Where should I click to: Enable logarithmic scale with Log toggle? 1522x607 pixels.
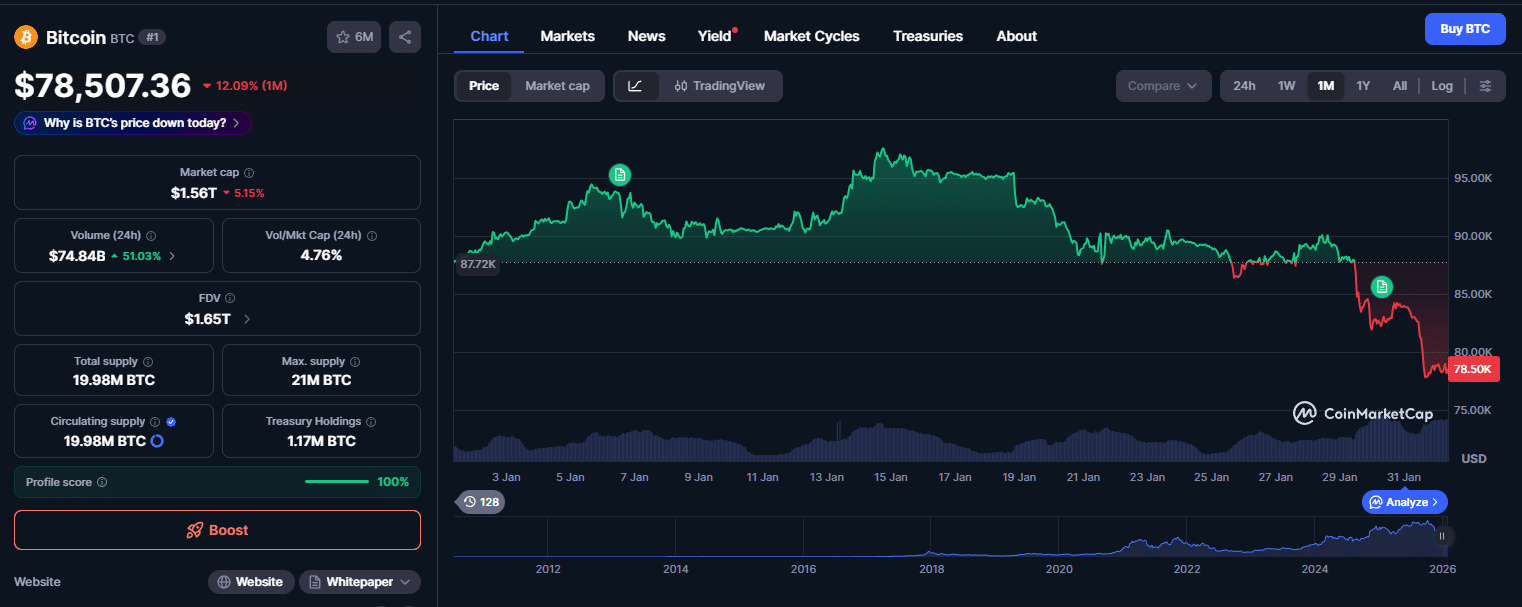1441,86
